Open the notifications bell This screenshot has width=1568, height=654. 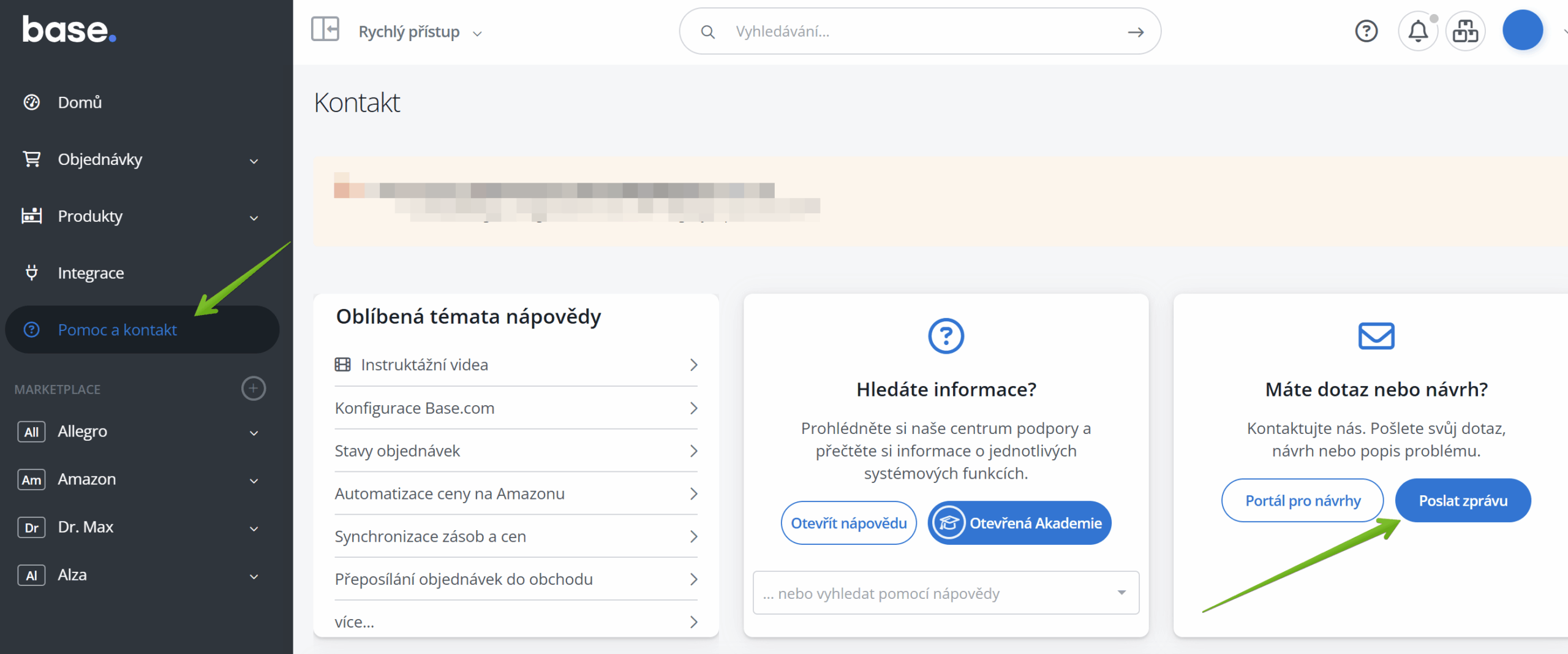coord(1417,31)
